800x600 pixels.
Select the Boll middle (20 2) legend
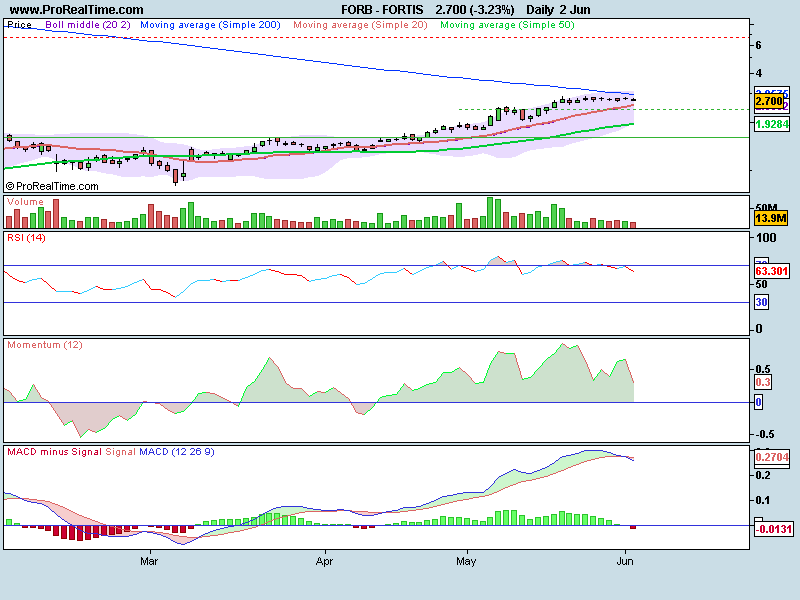coord(88,24)
